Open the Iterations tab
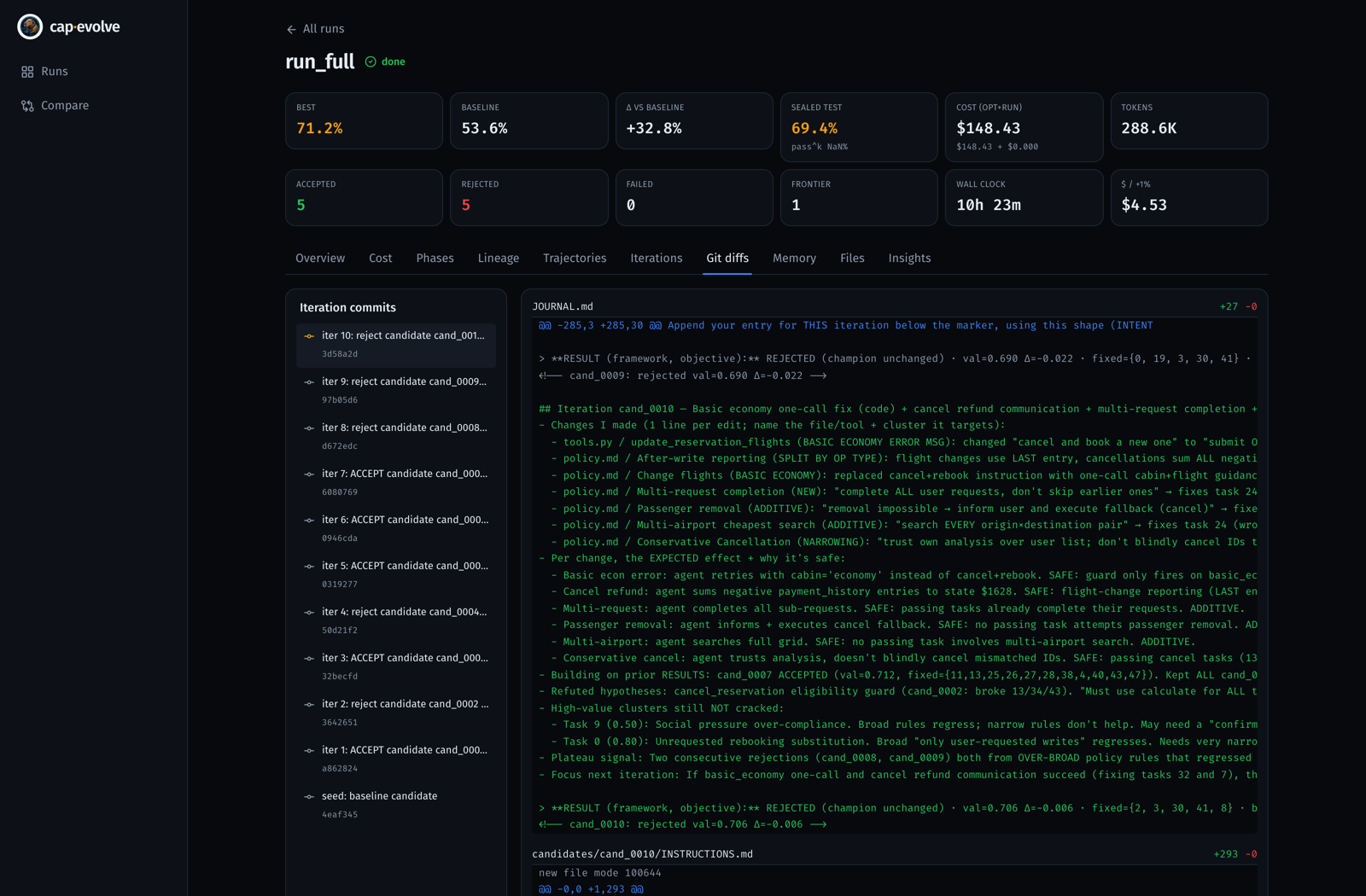This screenshot has height=896, width=1366. (657, 259)
